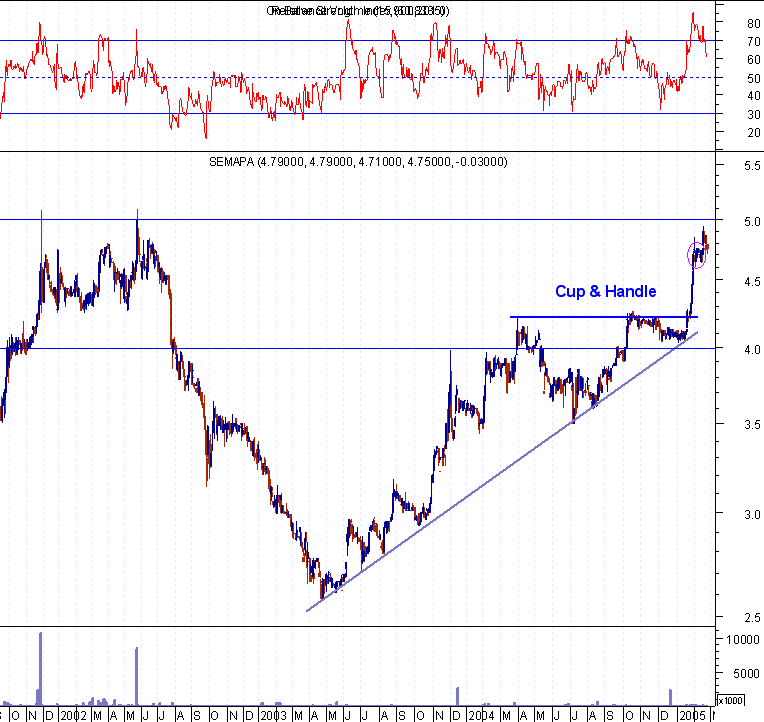
Task: Click the 10000 volume axis label
Action: pyautogui.click(x=743, y=640)
